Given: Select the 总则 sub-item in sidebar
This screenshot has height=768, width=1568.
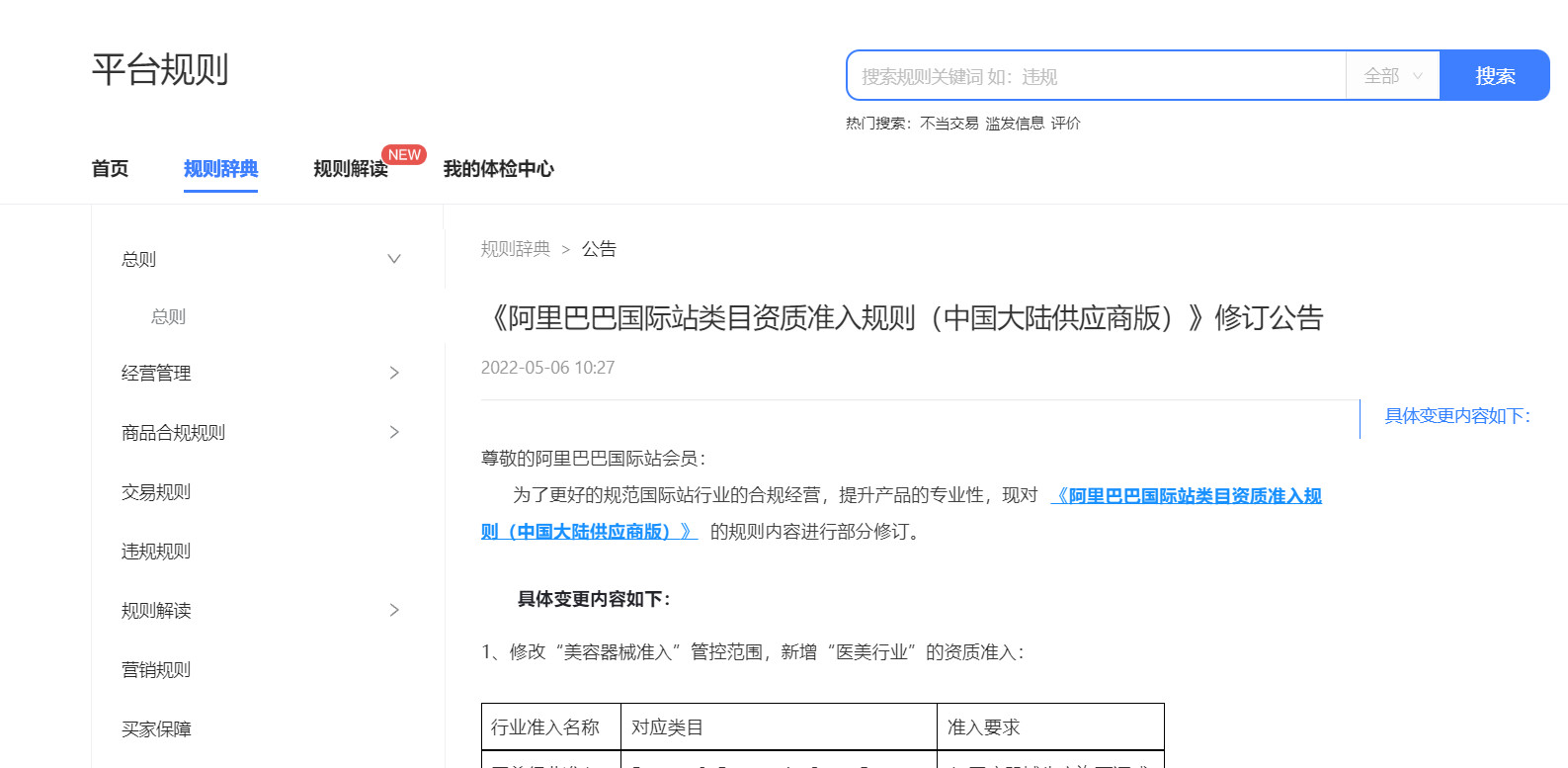Looking at the screenshot, I should pyautogui.click(x=168, y=316).
